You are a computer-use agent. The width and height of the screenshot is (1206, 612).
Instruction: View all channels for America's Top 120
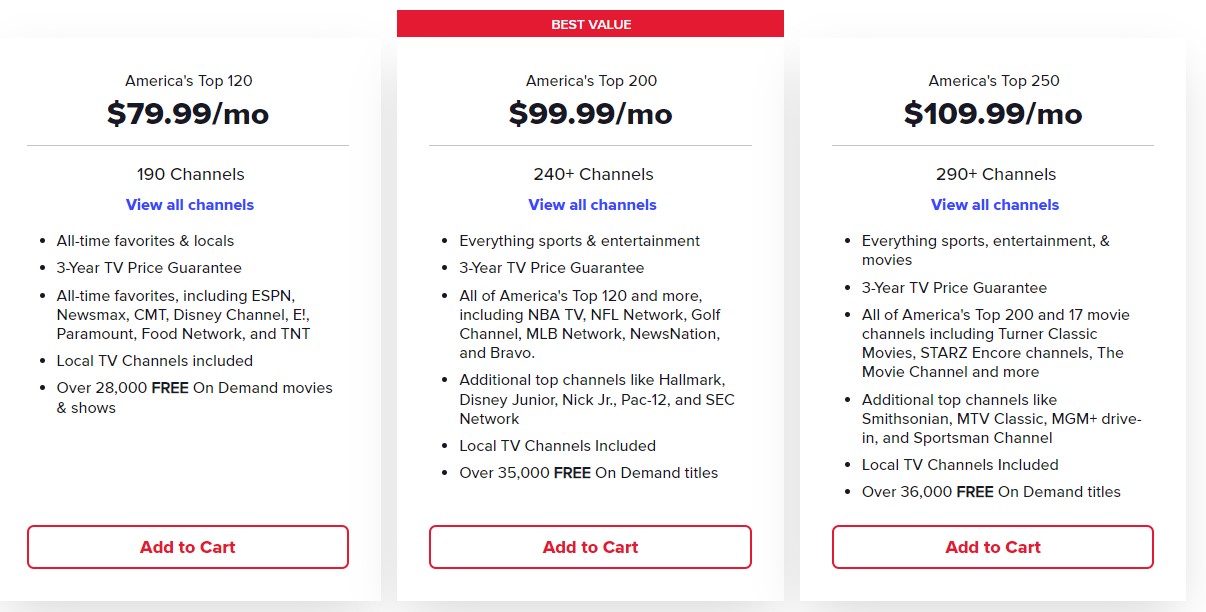[190, 205]
